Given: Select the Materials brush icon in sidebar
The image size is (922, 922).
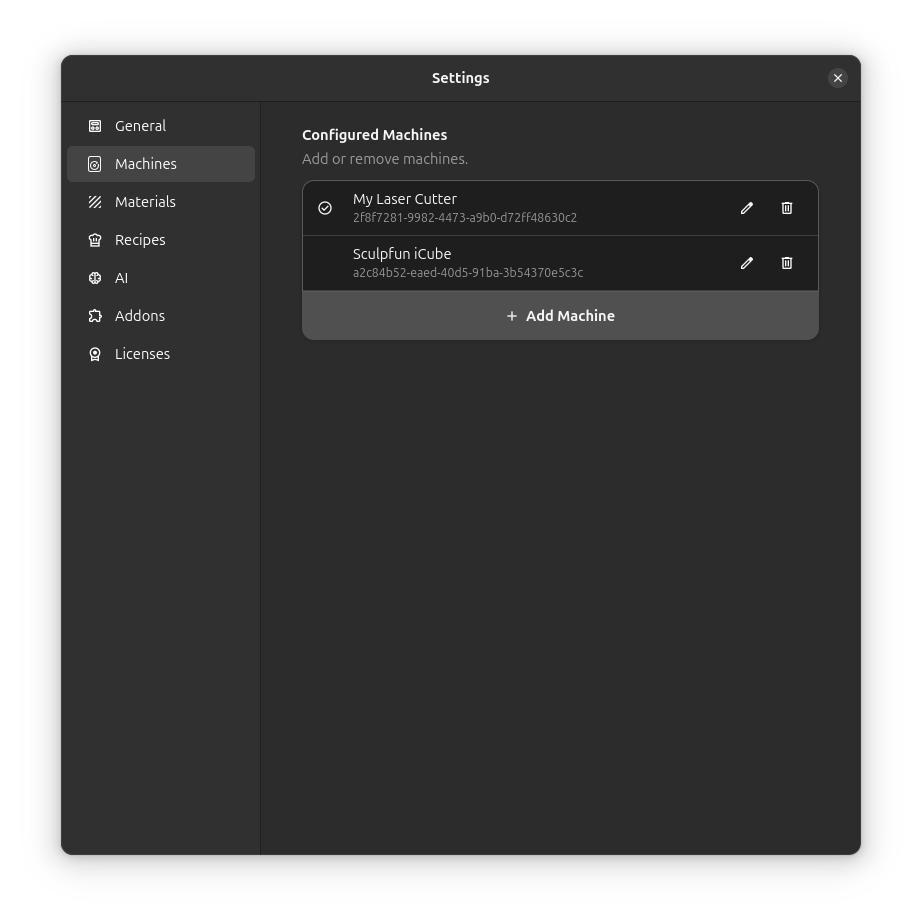Looking at the screenshot, I should 95,201.
